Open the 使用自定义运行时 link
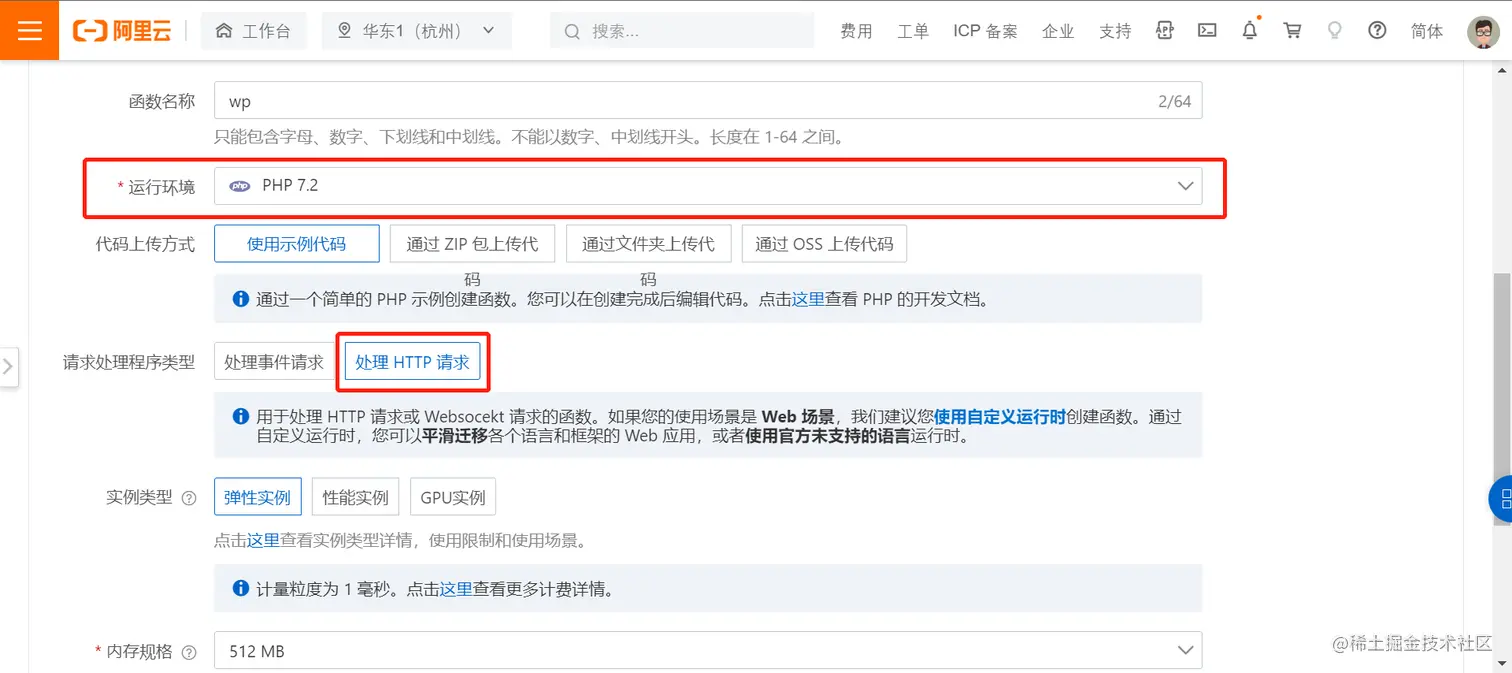The width and height of the screenshot is (1512, 673). [1000, 417]
